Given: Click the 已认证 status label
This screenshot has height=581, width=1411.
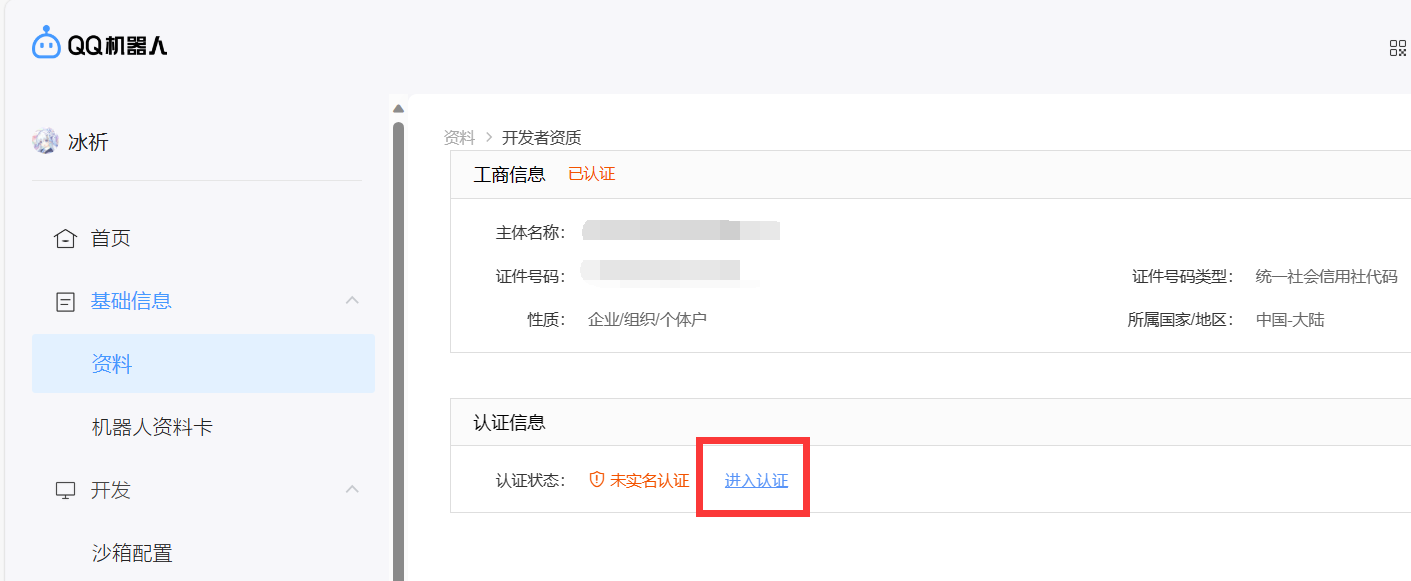Looking at the screenshot, I should pyautogui.click(x=591, y=174).
